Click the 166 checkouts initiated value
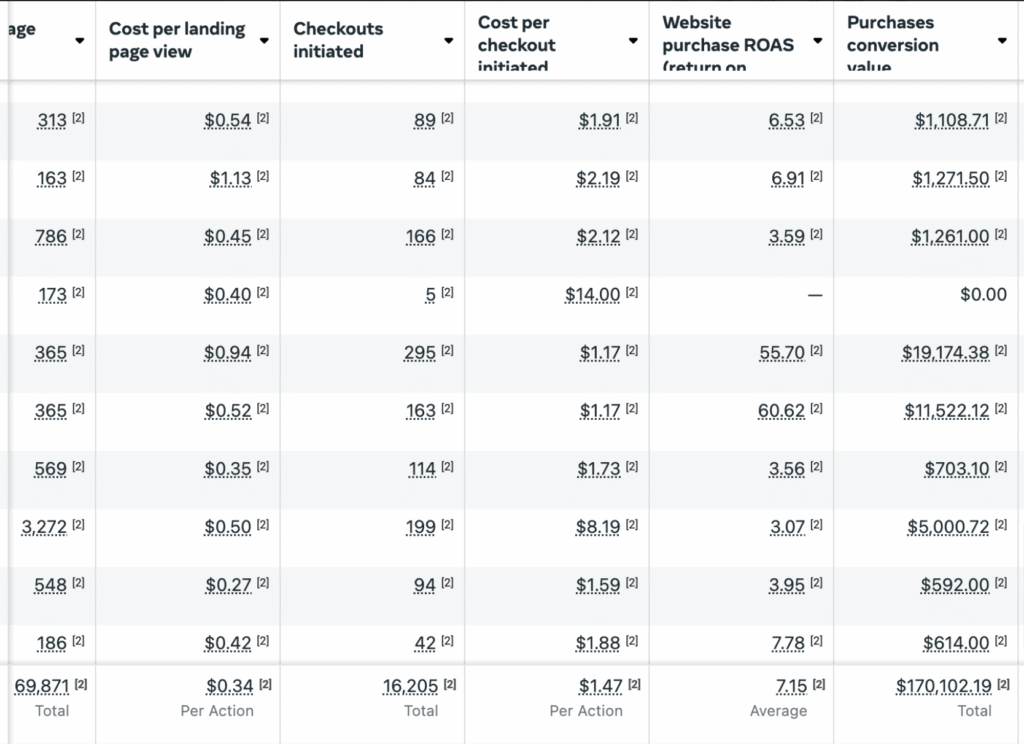The image size is (1024, 744). [420, 237]
